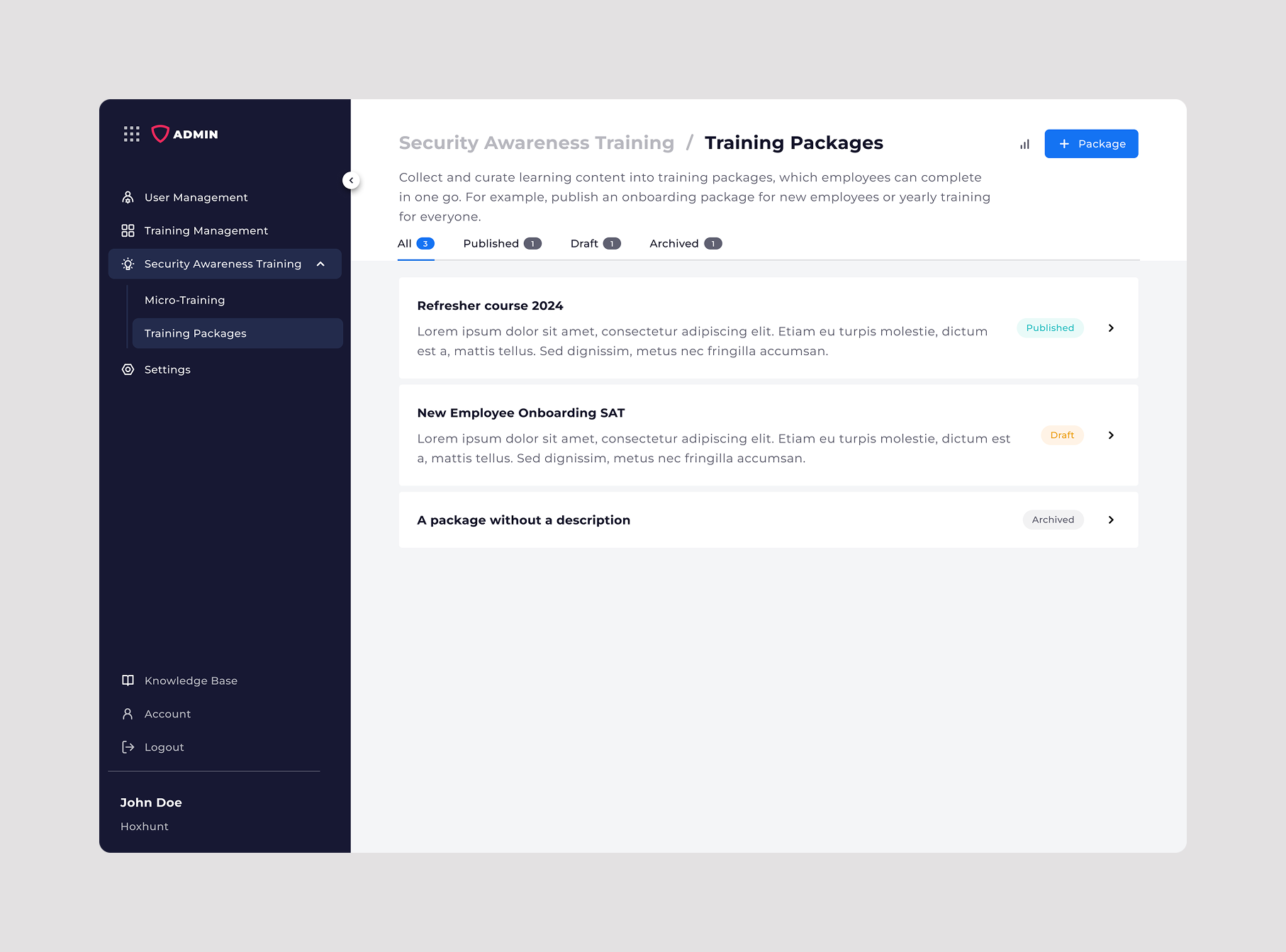
Task: Click the Archived status badge on package row
Action: (x=1053, y=520)
